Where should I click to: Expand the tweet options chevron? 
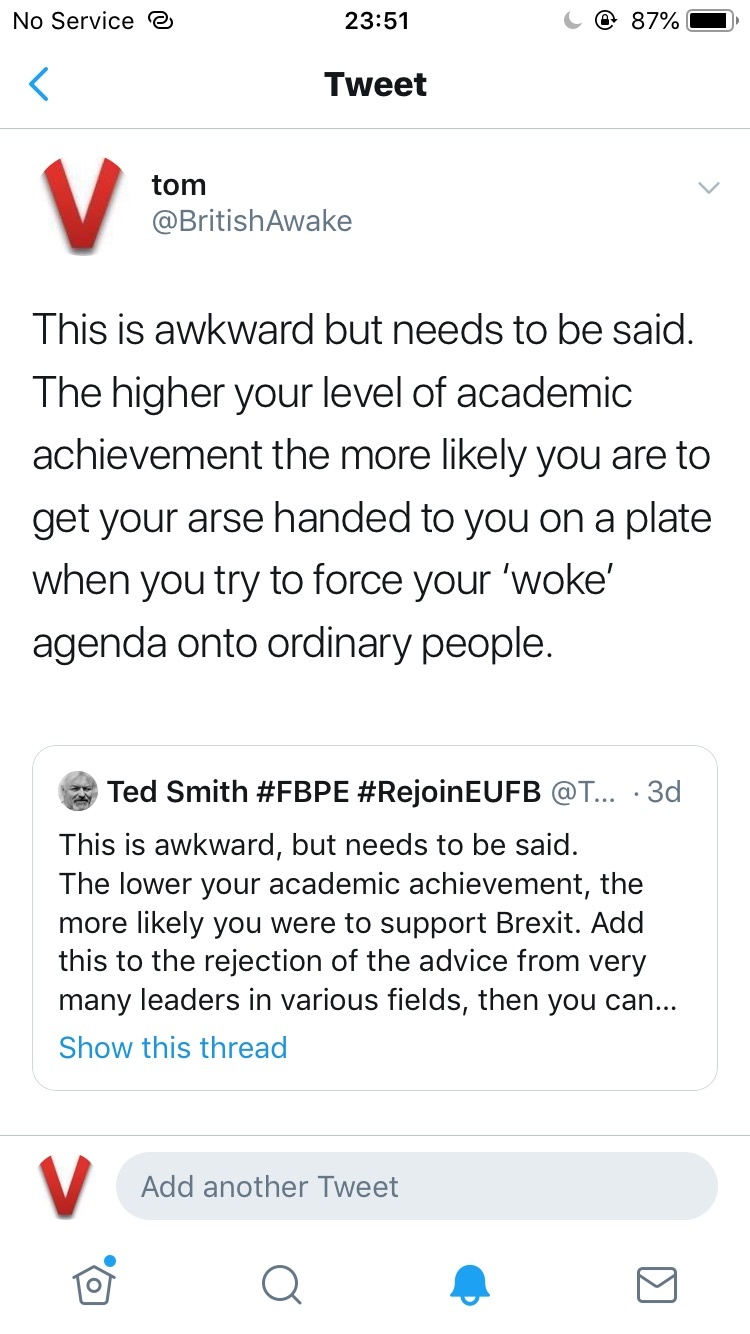708,188
